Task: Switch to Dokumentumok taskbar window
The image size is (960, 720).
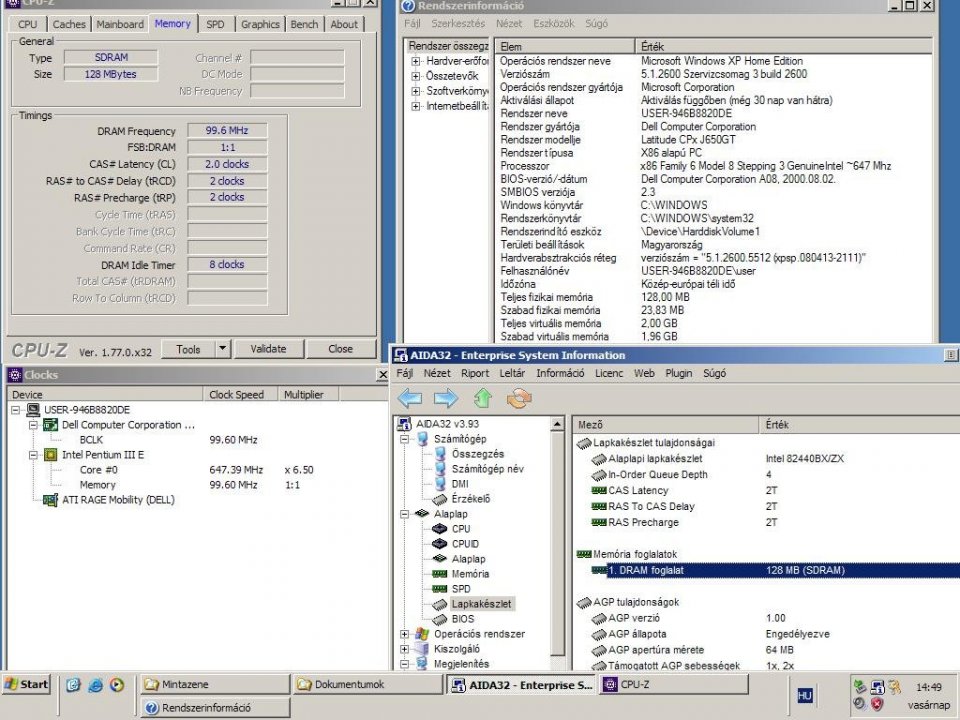Action: click(367, 684)
